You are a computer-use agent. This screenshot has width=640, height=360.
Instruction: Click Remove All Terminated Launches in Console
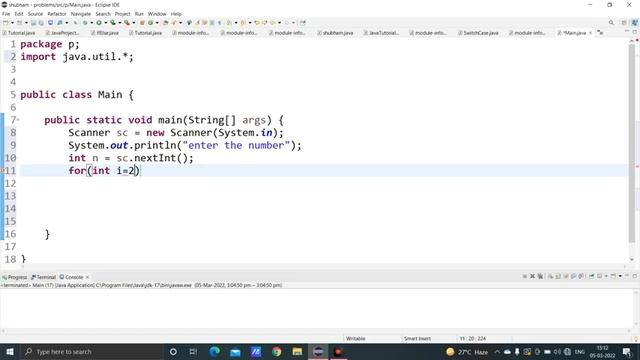540,276
